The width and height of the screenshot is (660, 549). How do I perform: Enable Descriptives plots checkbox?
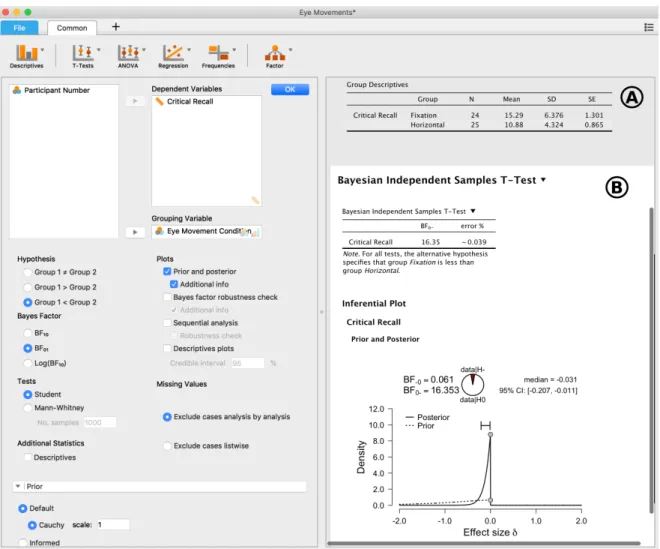167,349
